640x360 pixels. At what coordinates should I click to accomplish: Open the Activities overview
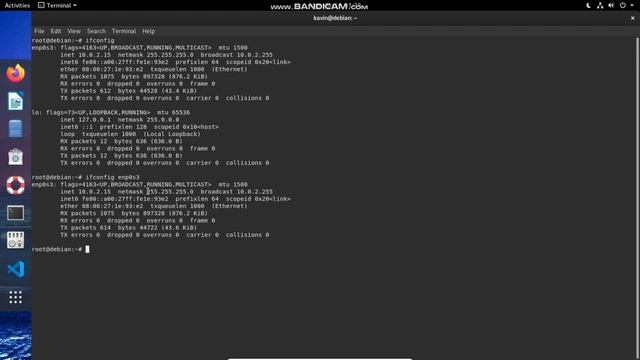pyautogui.click(x=17, y=5)
